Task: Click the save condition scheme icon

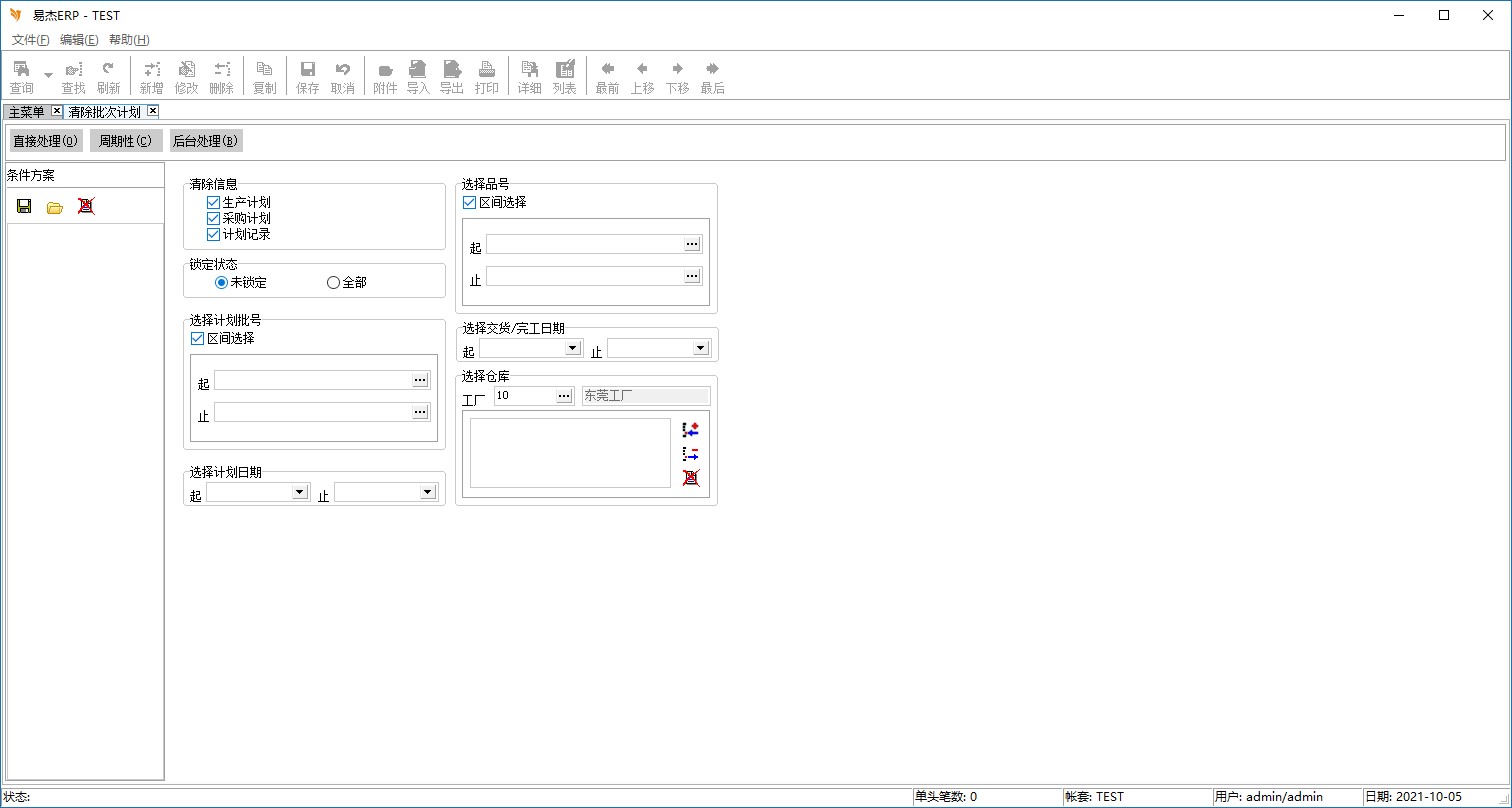Action: [24, 206]
